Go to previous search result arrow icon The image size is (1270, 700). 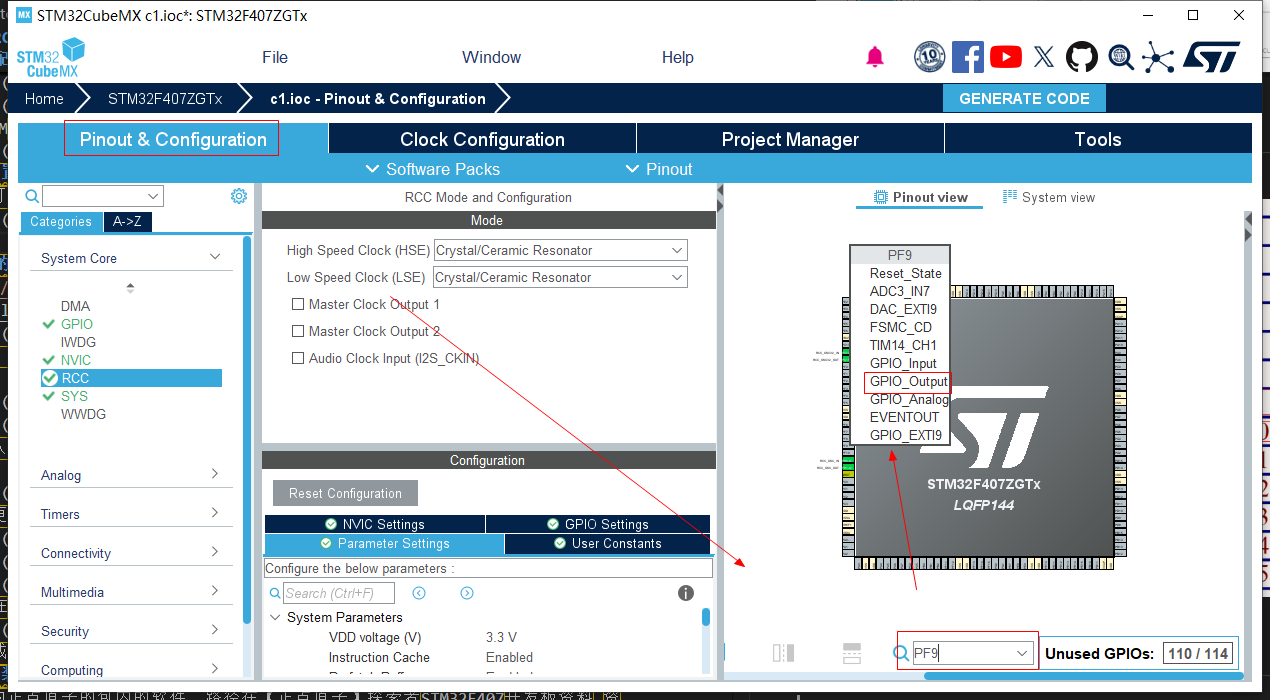point(419,593)
